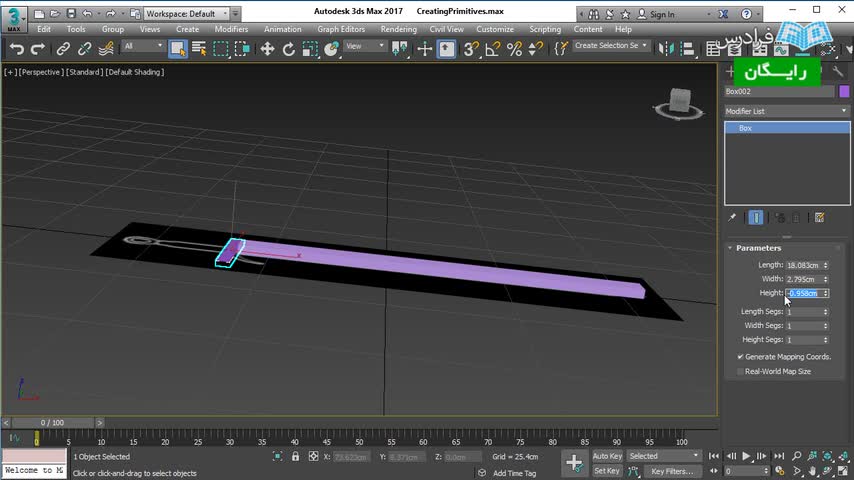Toggle the selection lock icon
The height and width of the screenshot is (480, 854).
295,456
